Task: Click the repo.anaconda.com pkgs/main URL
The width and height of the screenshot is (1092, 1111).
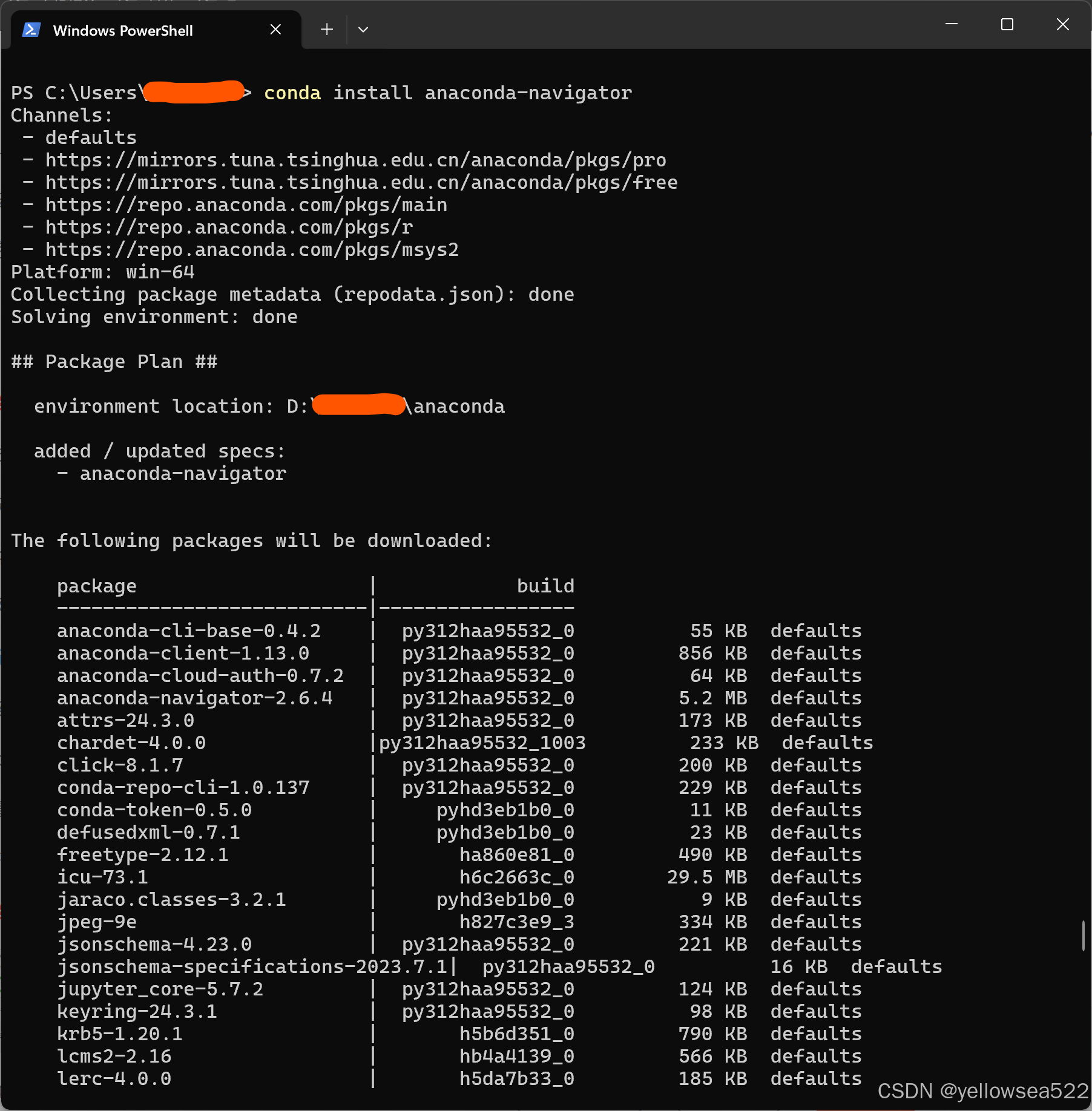Action: 246,205
